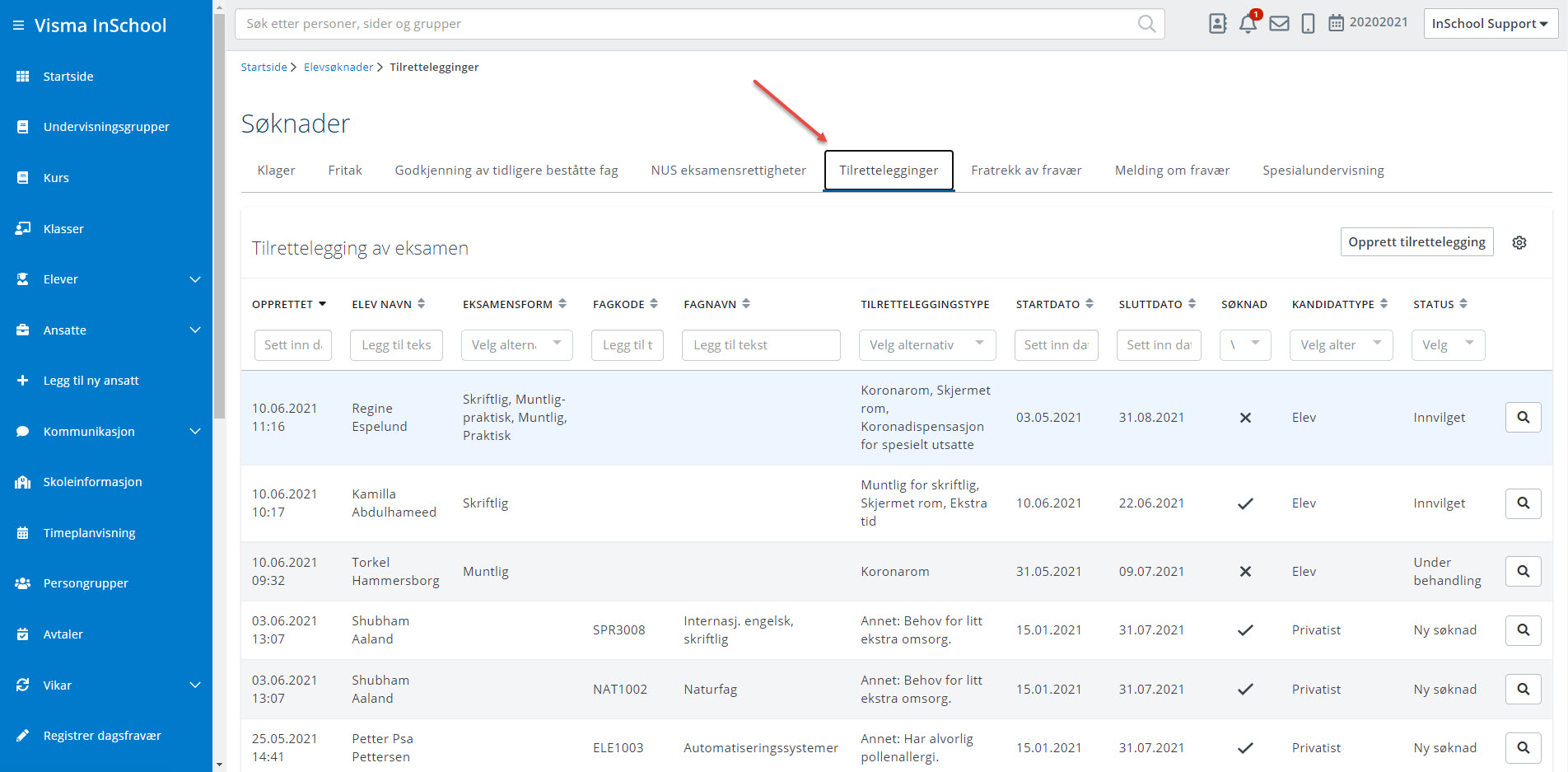Open the contact card icon in header

(1218, 24)
